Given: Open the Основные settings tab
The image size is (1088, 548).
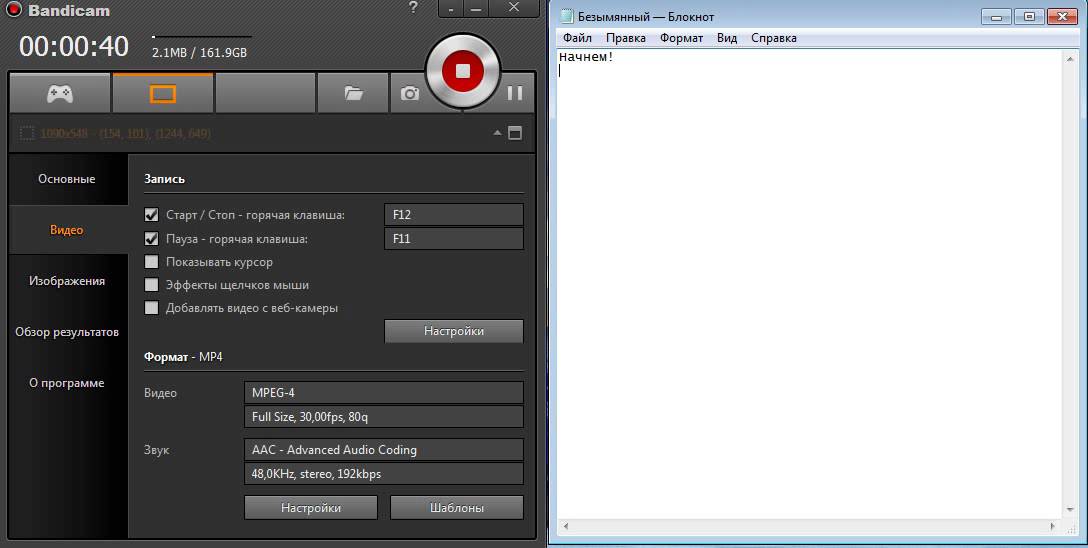Looking at the screenshot, I should (67, 179).
